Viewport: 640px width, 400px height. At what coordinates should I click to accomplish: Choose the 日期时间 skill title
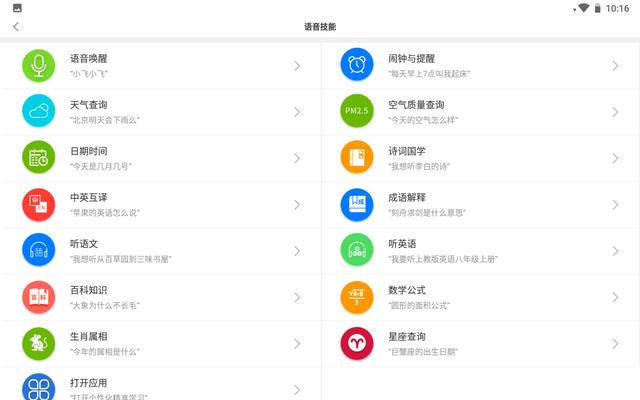click(x=89, y=151)
